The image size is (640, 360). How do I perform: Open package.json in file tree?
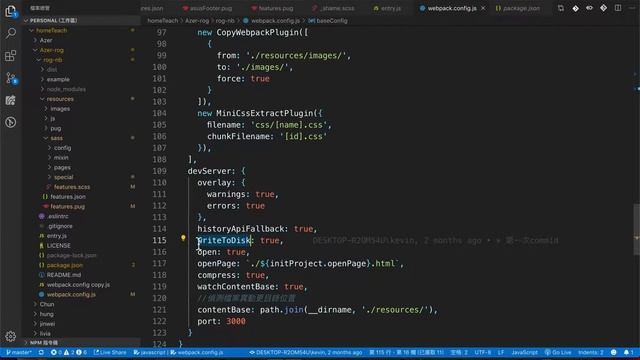(x=64, y=265)
